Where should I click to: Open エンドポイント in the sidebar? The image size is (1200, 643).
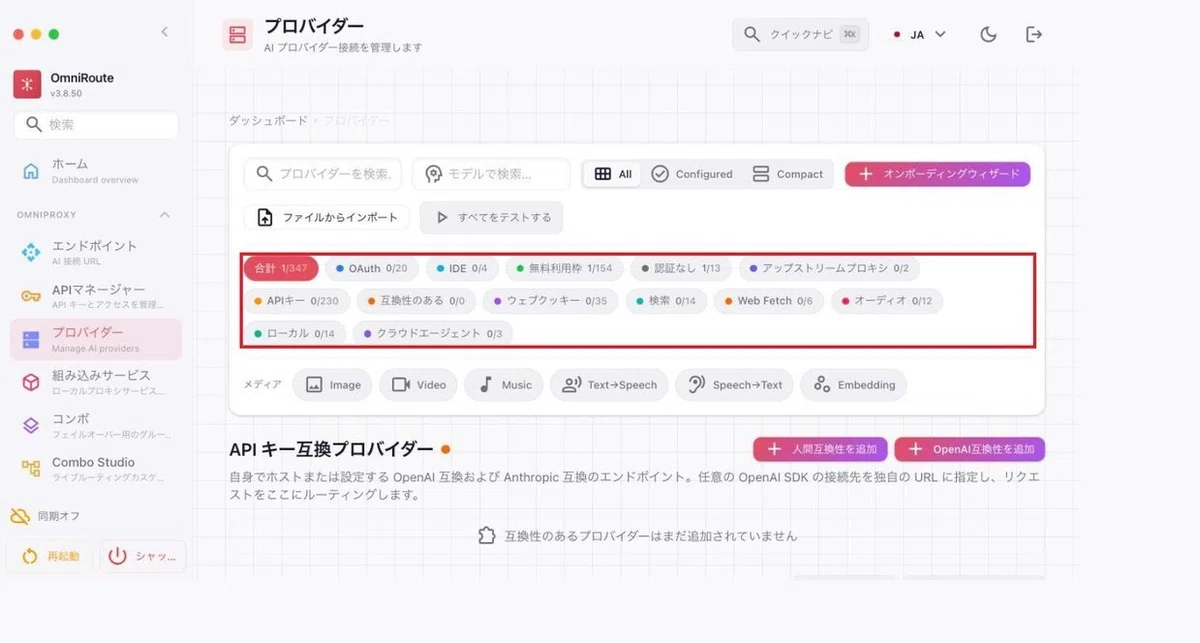[96, 252]
